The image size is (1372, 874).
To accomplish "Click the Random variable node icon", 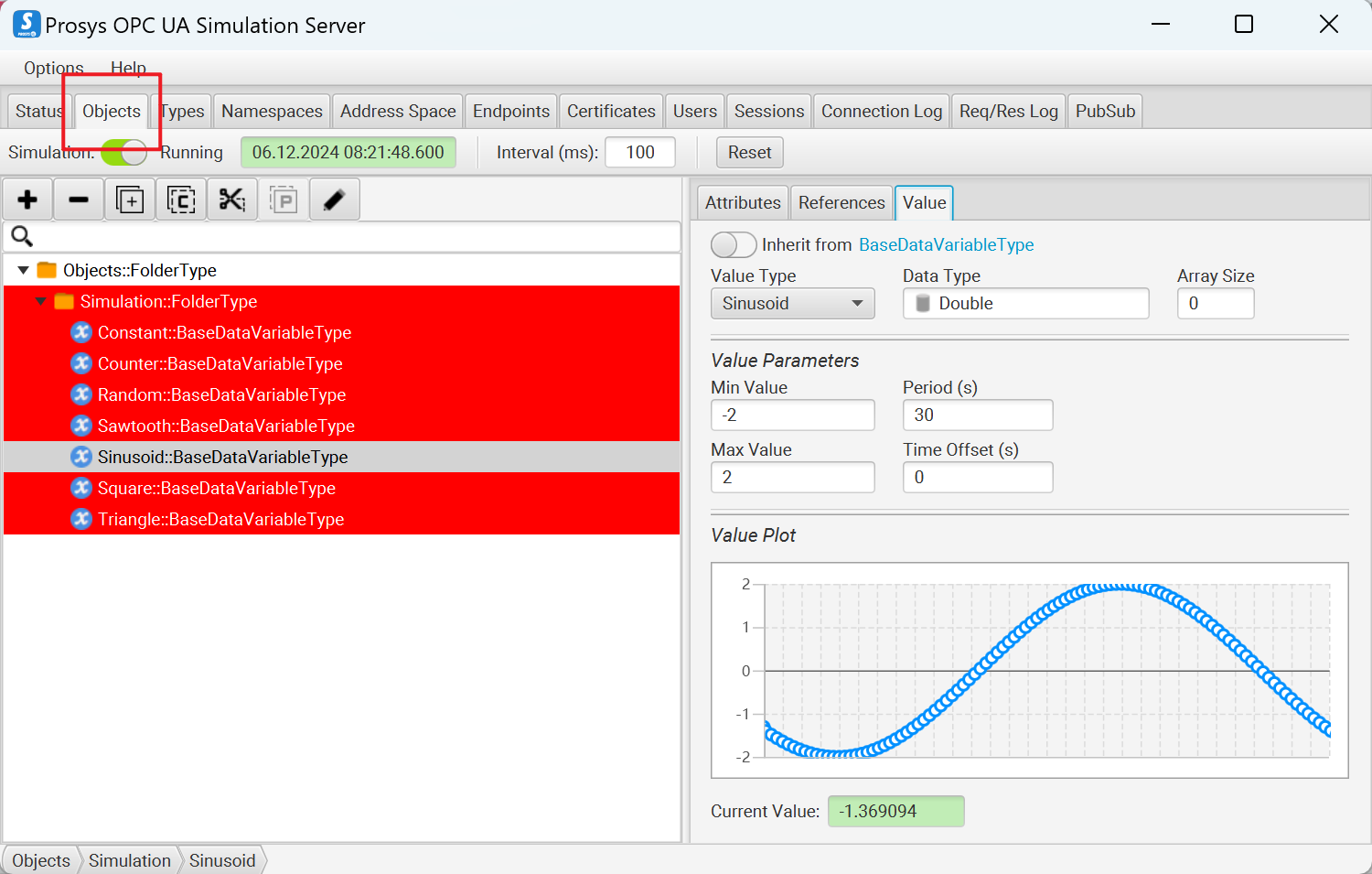I will [x=81, y=394].
